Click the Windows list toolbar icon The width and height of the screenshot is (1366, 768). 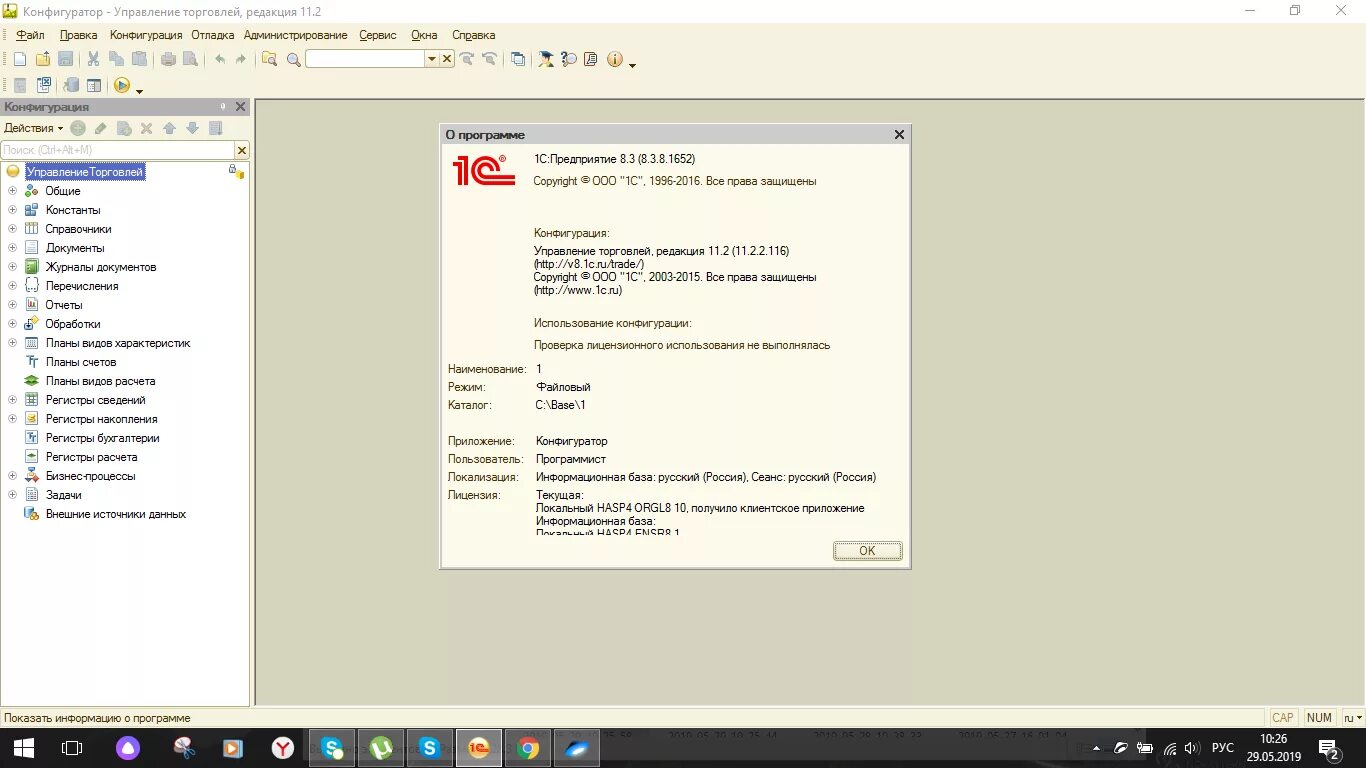517,59
